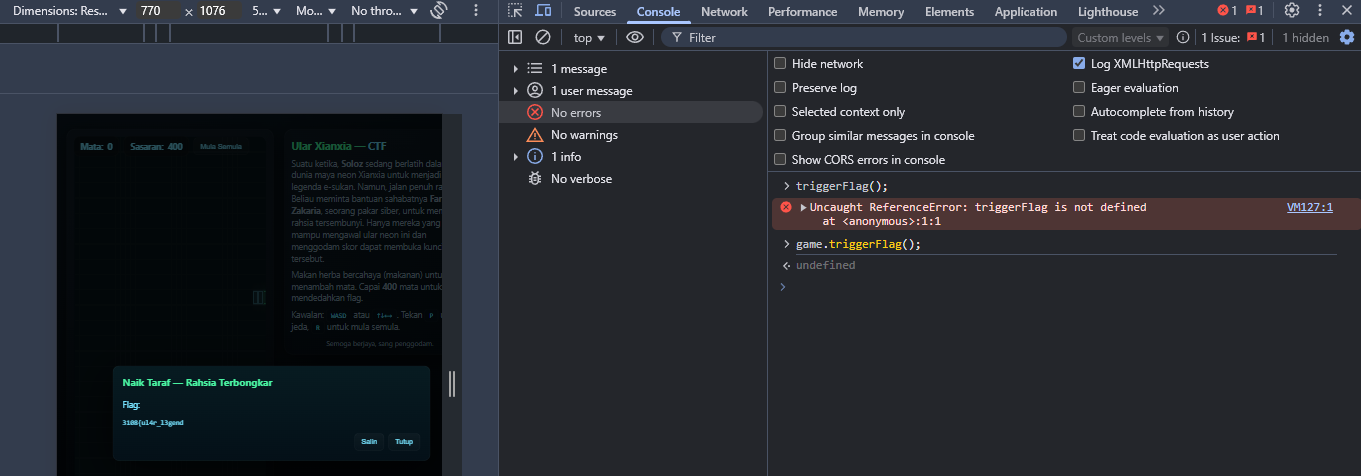This screenshot has width=1361, height=476.
Task: Open console settings gear icon
Action: pos(1346,37)
